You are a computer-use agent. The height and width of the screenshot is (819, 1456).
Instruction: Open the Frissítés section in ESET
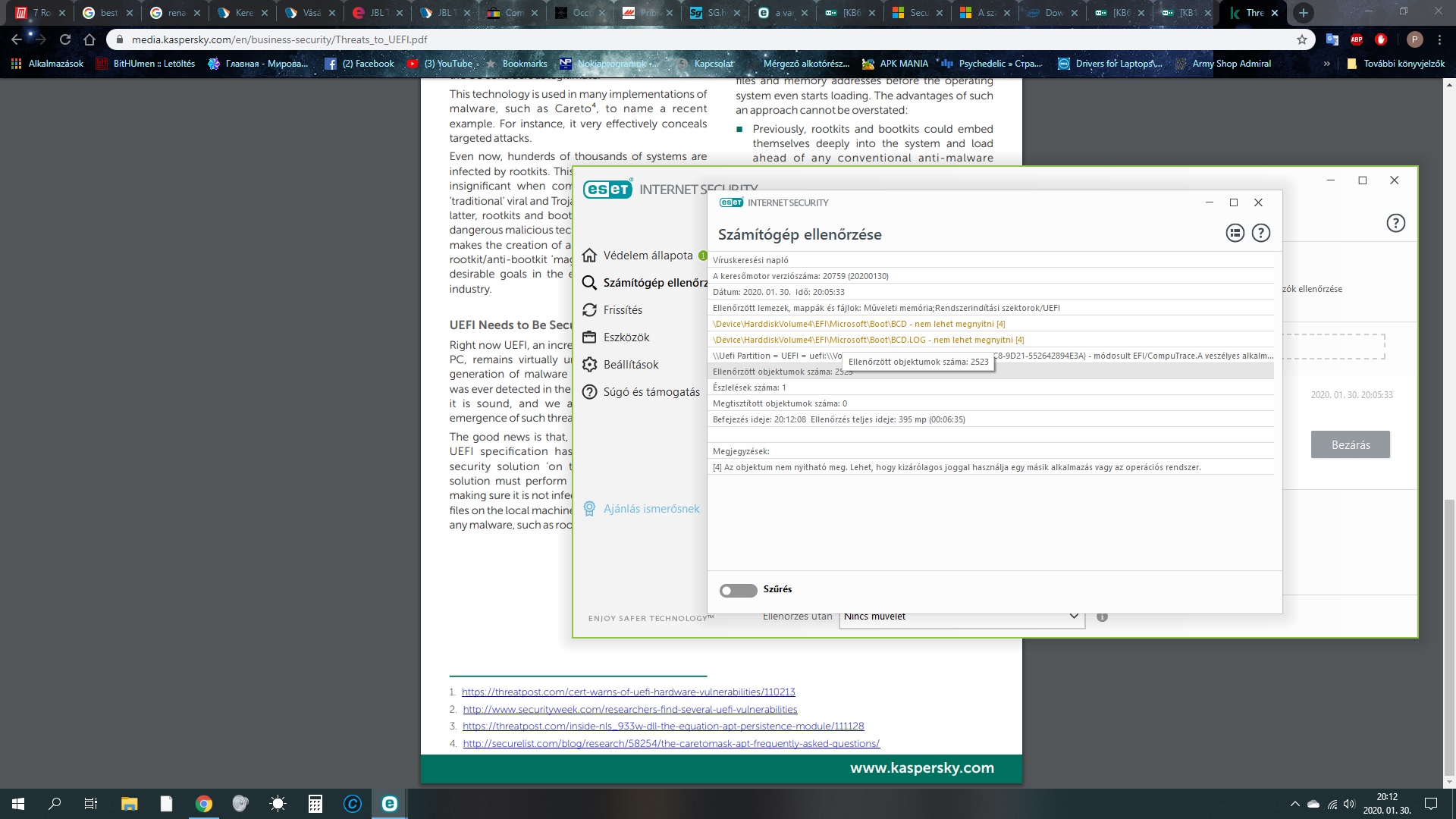point(622,309)
